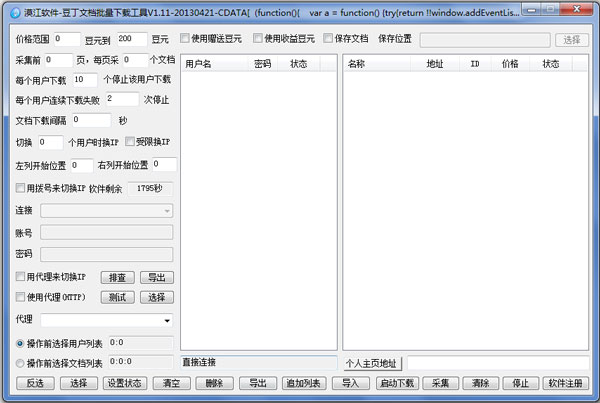Click the 清除 button
Viewport: 600px width, 403px height.
pos(481,383)
